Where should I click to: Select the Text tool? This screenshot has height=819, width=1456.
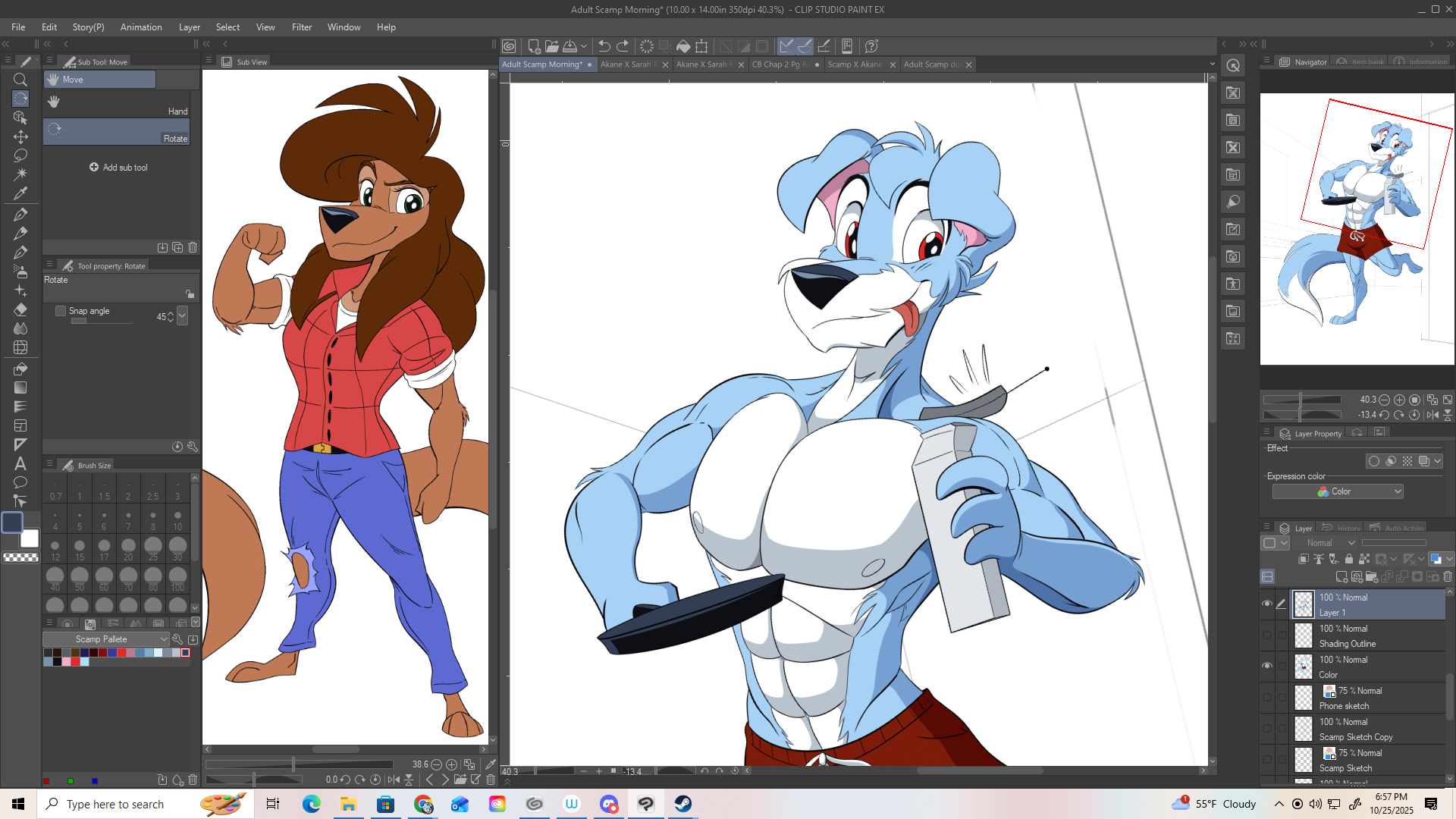[20, 463]
